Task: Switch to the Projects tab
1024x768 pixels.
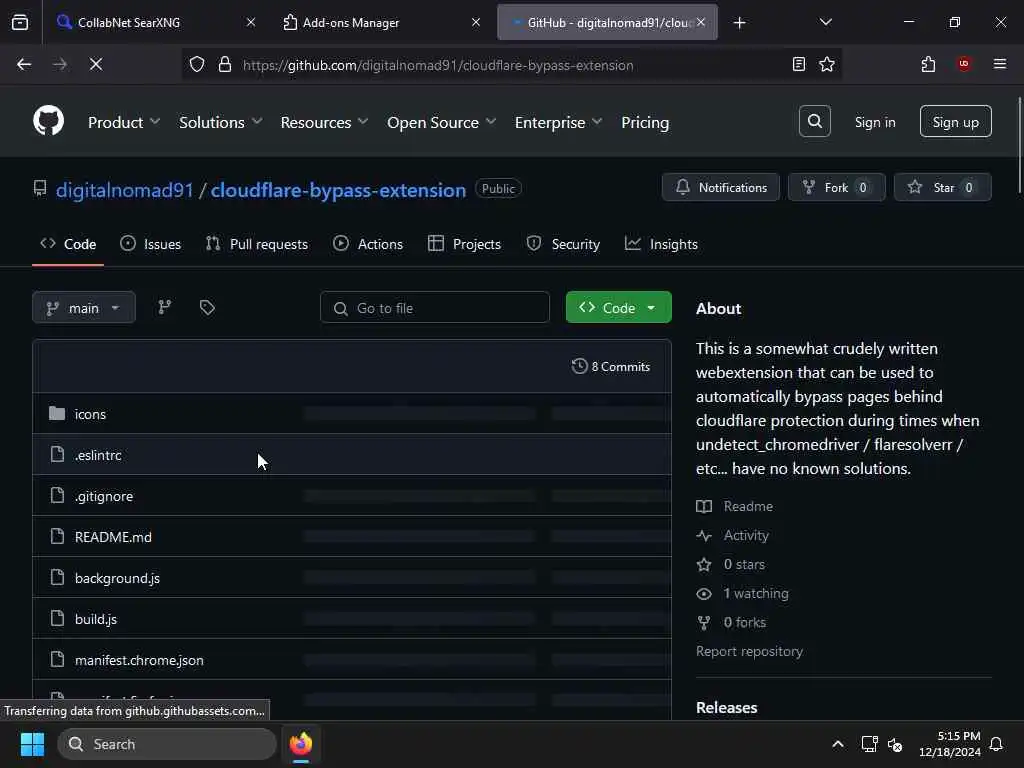Action: [464, 244]
